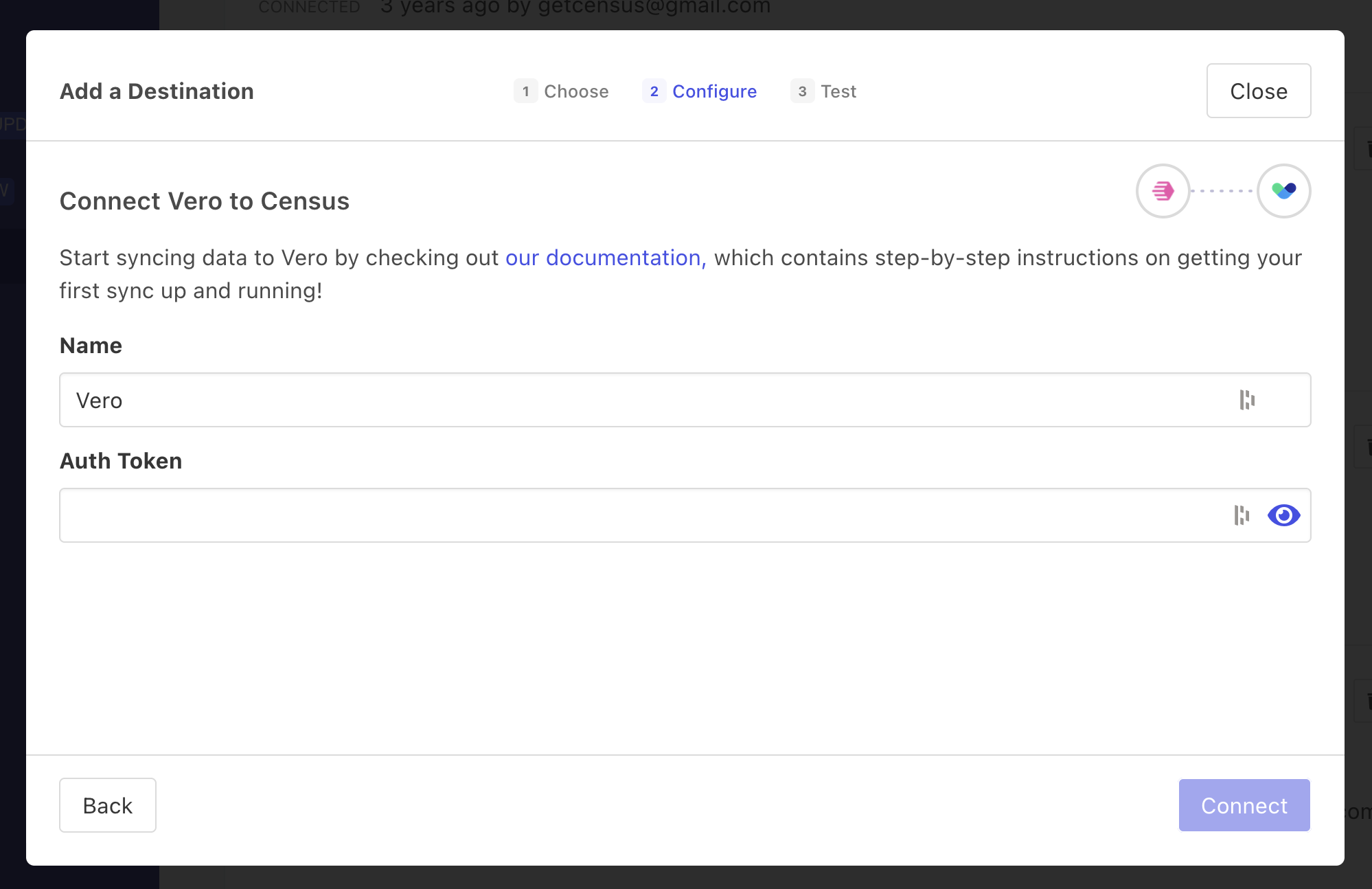Go to the Choose step
The width and height of the screenshot is (1372, 889).
[x=575, y=91]
